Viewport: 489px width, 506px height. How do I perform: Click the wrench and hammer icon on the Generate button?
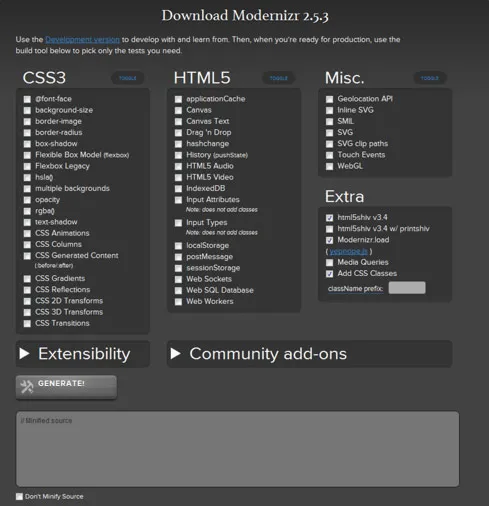pyautogui.click(x=27, y=386)
